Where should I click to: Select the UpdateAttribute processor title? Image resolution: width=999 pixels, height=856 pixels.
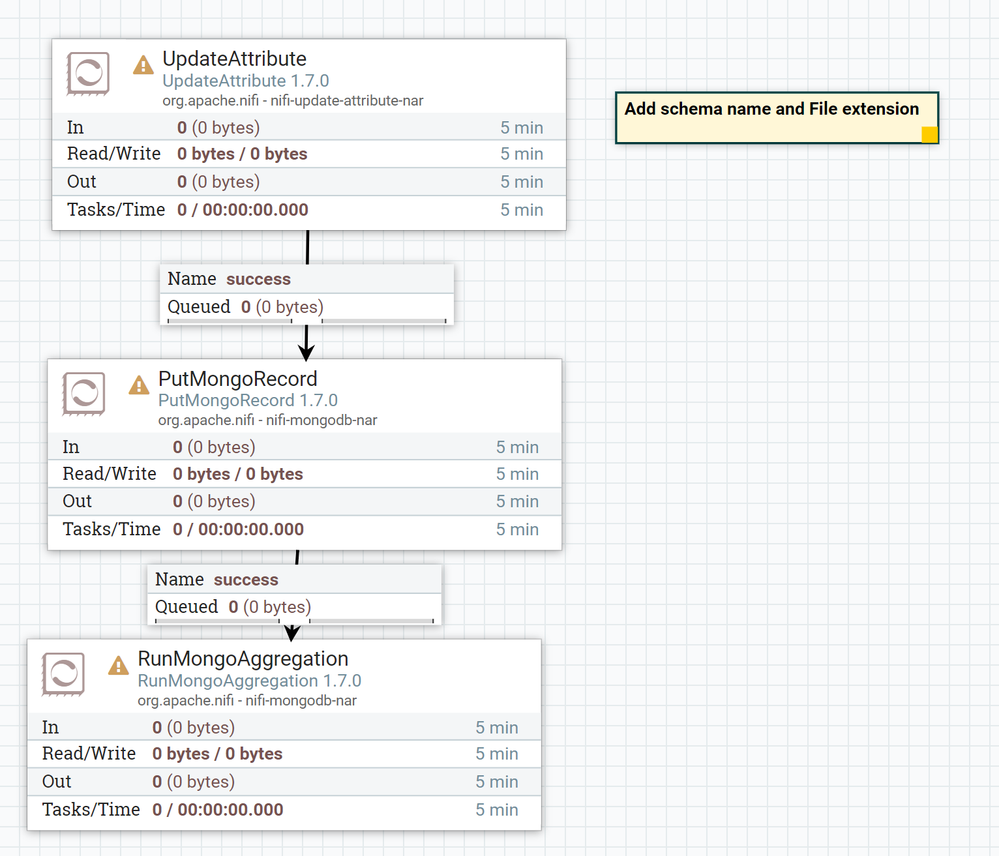point(234,59)
